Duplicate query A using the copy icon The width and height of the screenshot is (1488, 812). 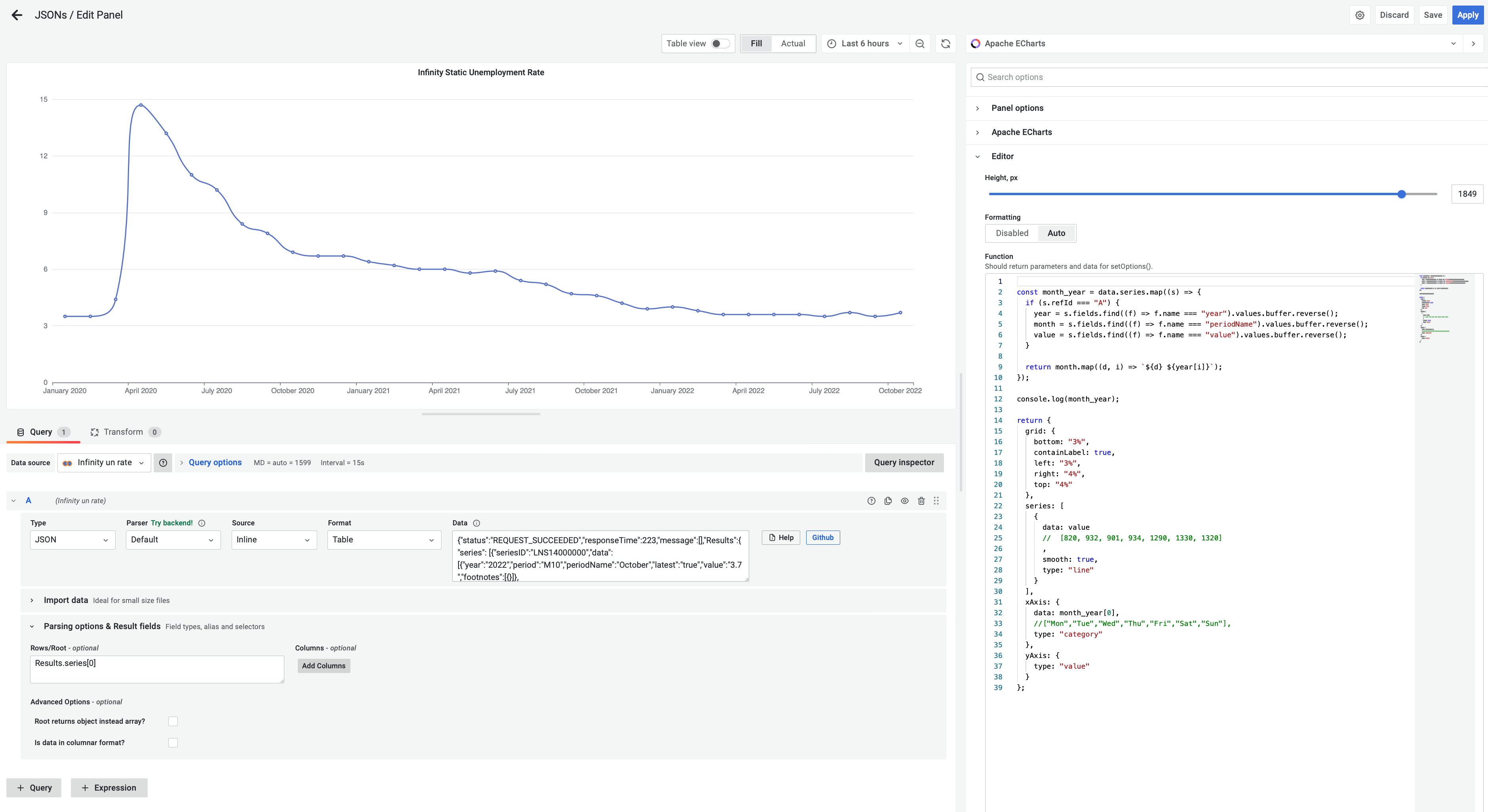click(888, 501)
